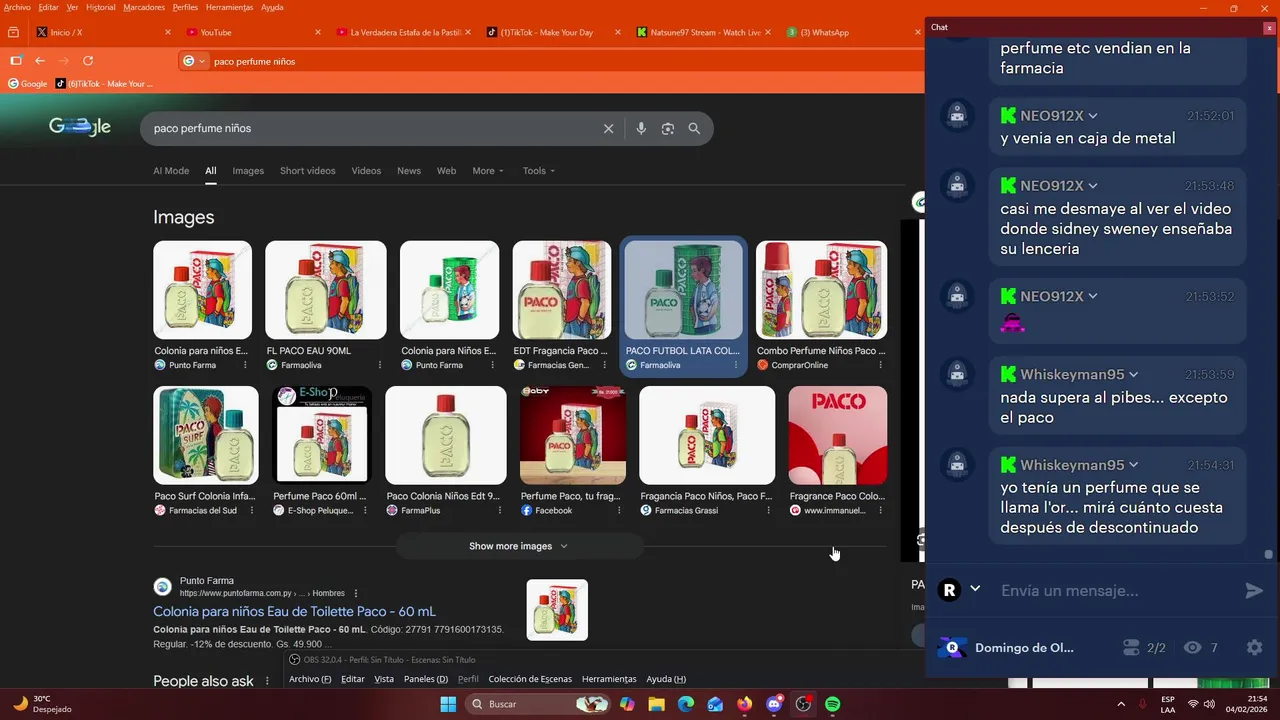This screenshot has height=720, width=1280.
Task: Open the Videos search tab
Action: [366, 171]
